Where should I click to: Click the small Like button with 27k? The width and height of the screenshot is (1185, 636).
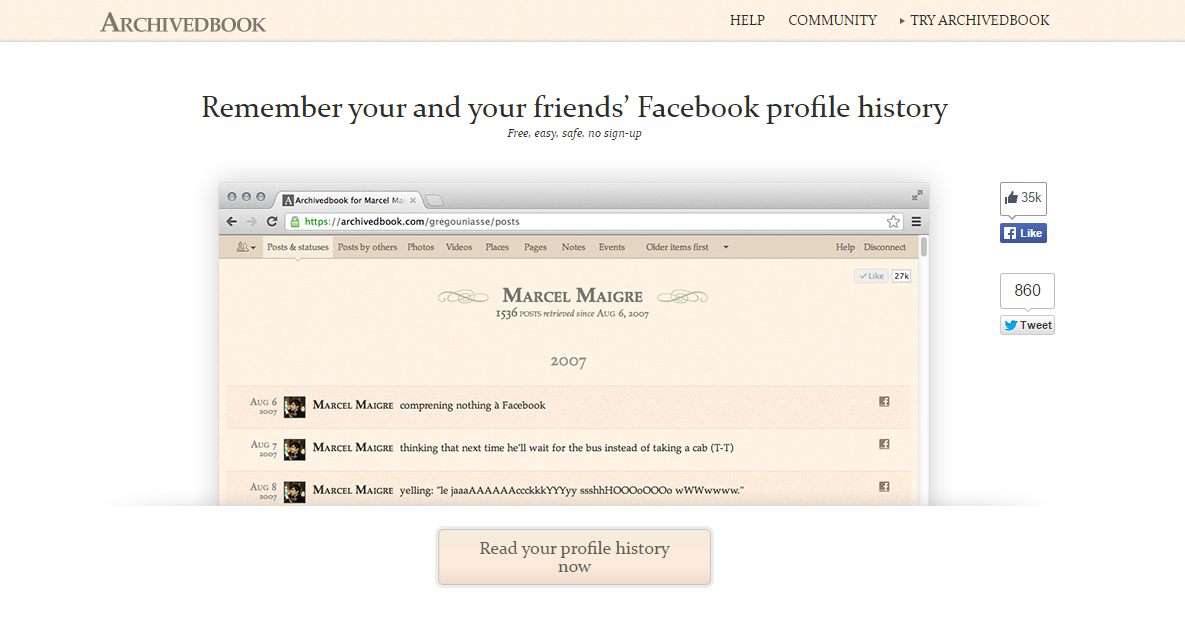pos(871,276)
